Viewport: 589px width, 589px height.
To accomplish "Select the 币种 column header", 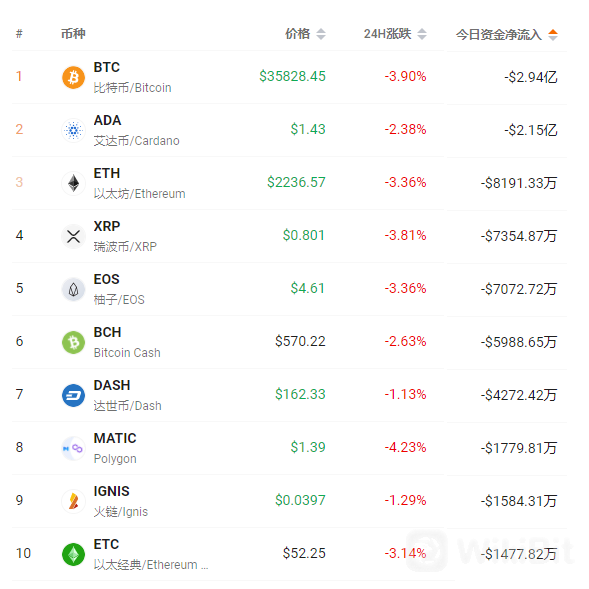I will tap(73, 34).
